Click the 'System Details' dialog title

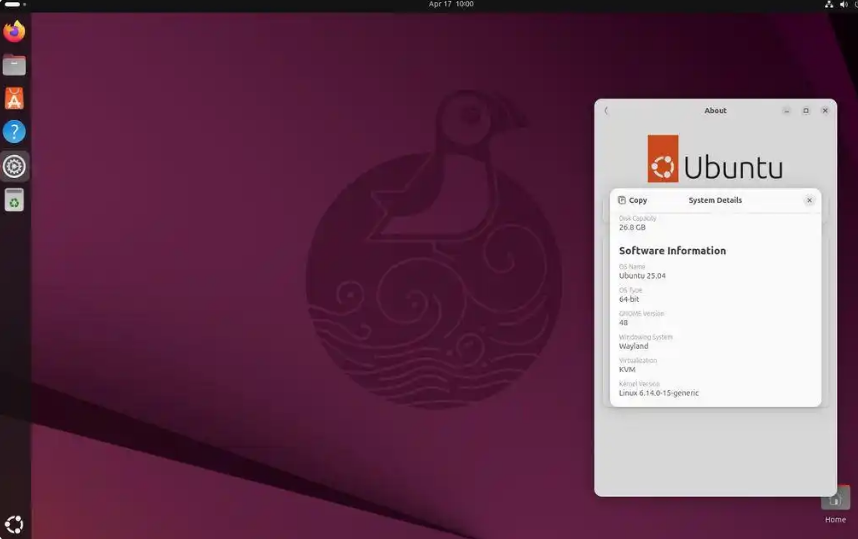715,200
